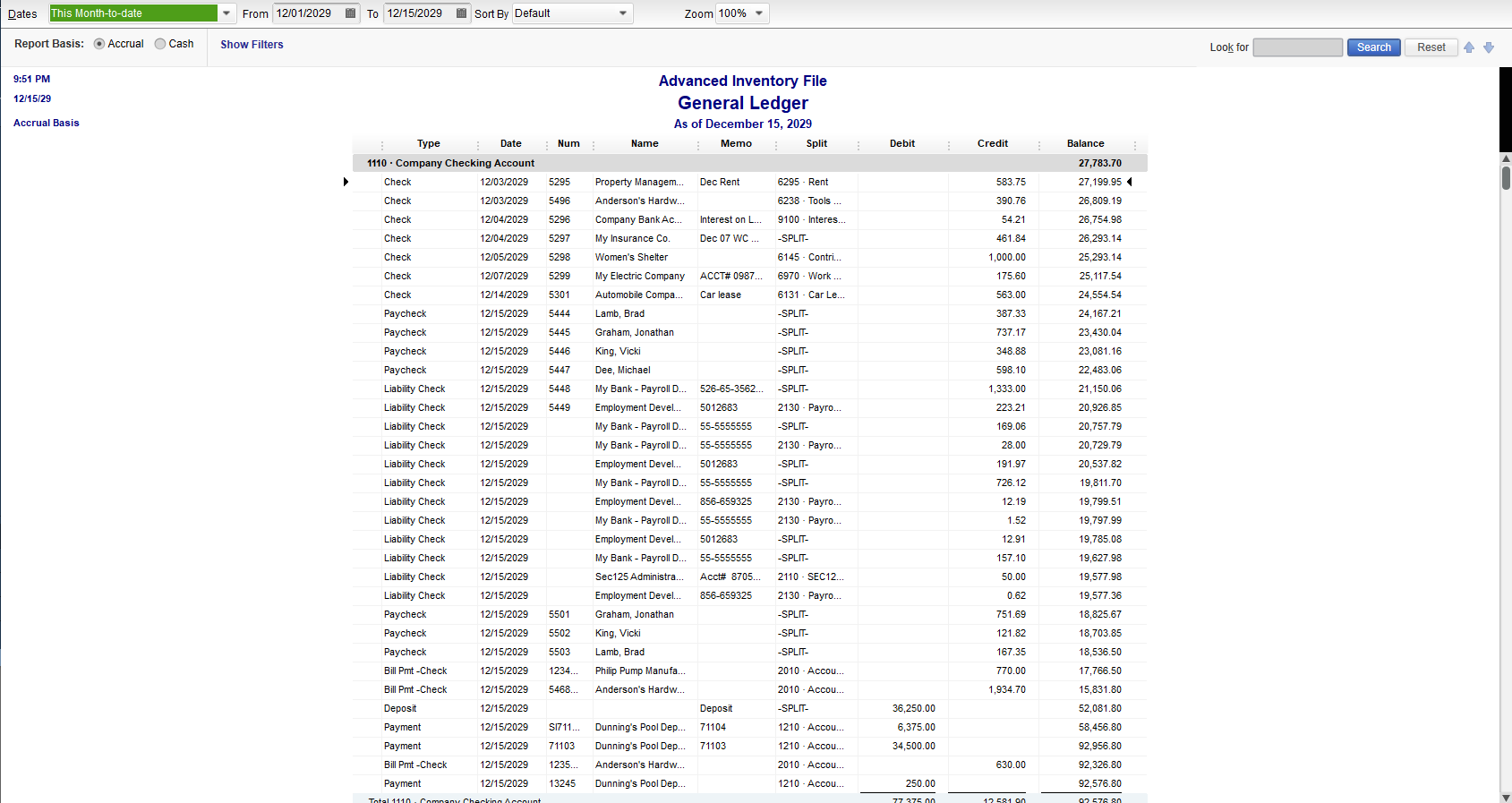1512x803 pixels.
Task: Select paycheck number 5502
Action: tap(560, 633)
